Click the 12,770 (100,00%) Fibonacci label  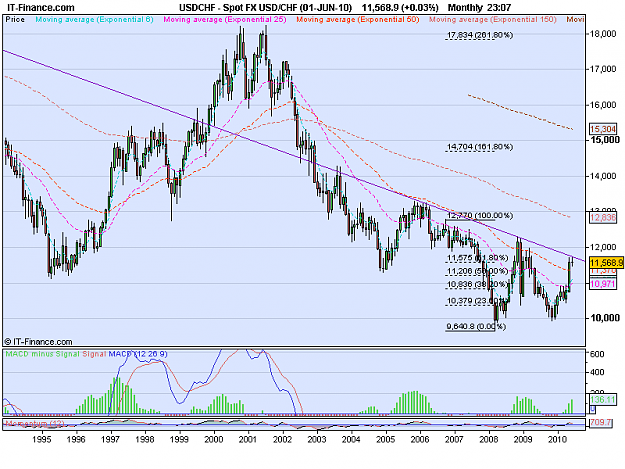480,216
